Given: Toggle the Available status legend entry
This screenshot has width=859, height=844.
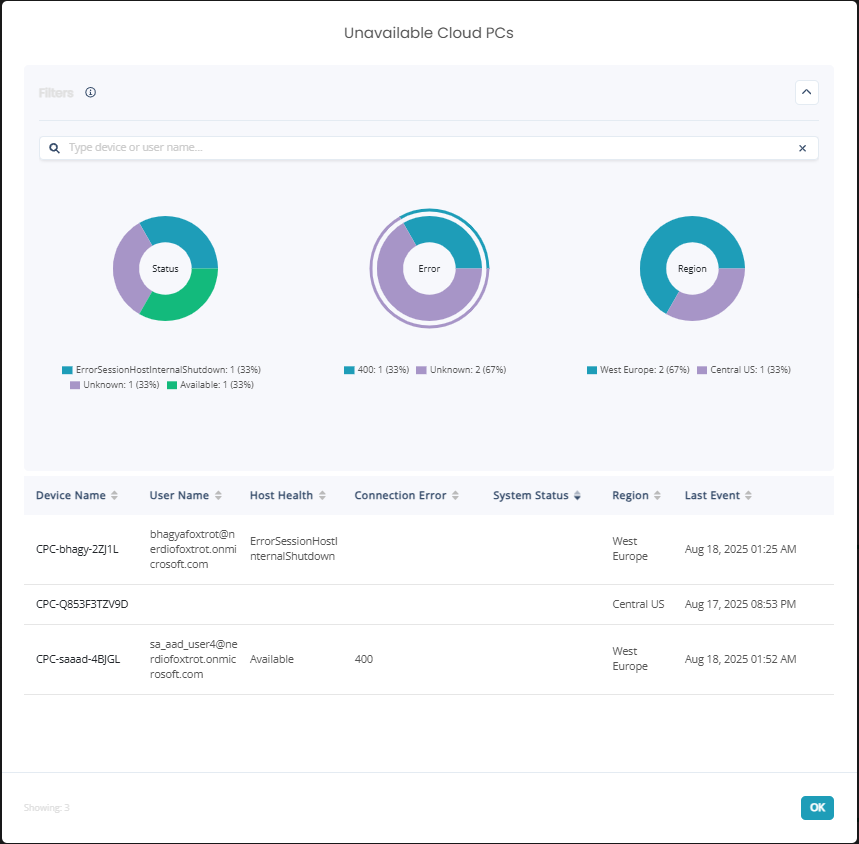Looking at the screenshot, I should 209,385.
